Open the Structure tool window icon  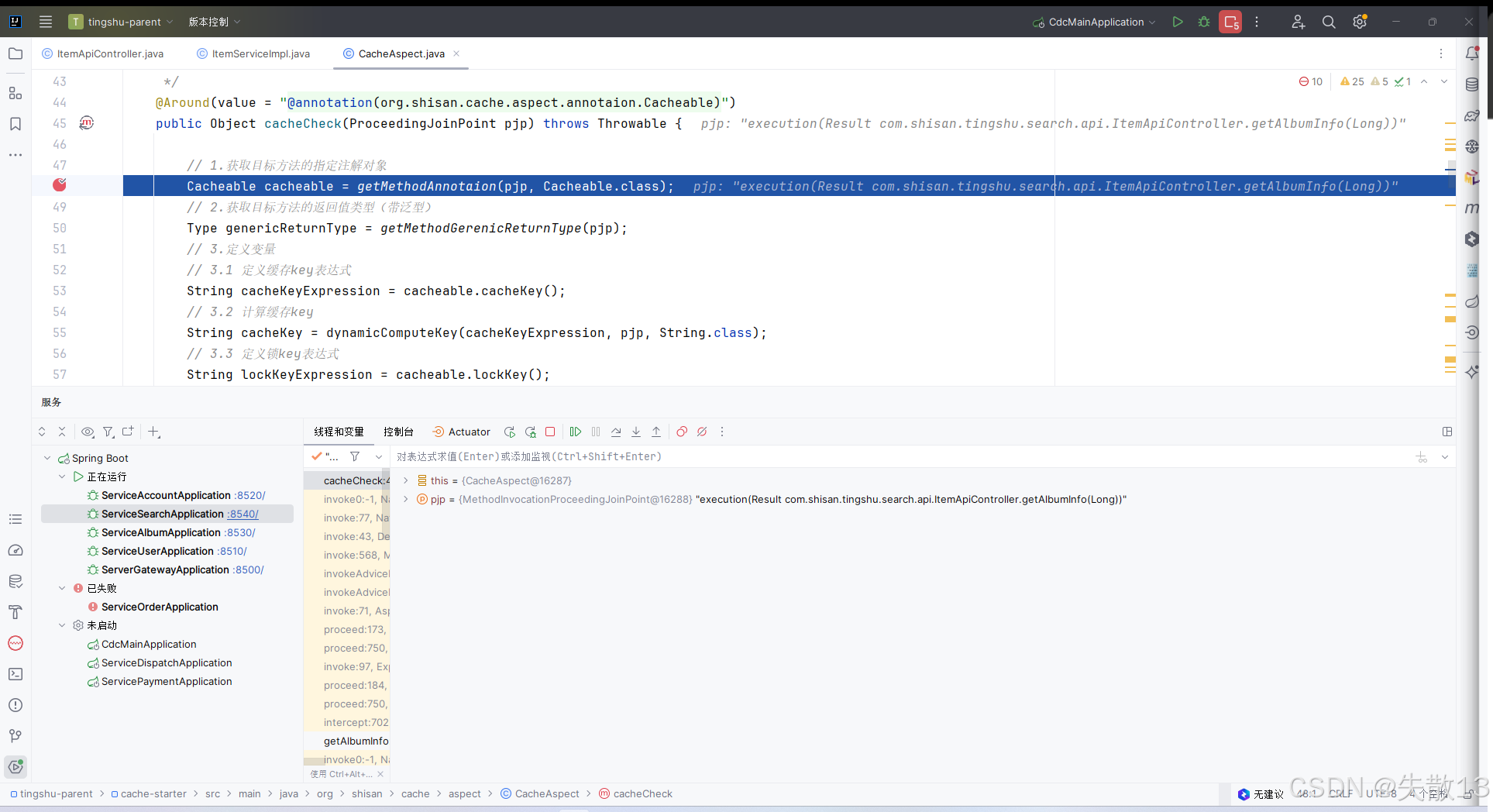(15, 93)
